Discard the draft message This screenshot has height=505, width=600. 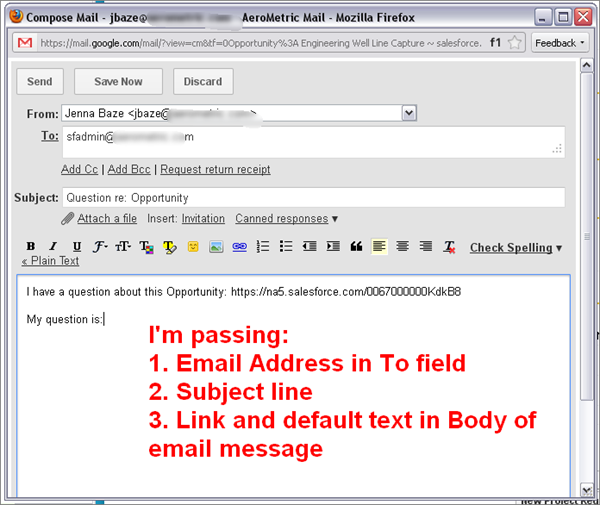point(203,81)
